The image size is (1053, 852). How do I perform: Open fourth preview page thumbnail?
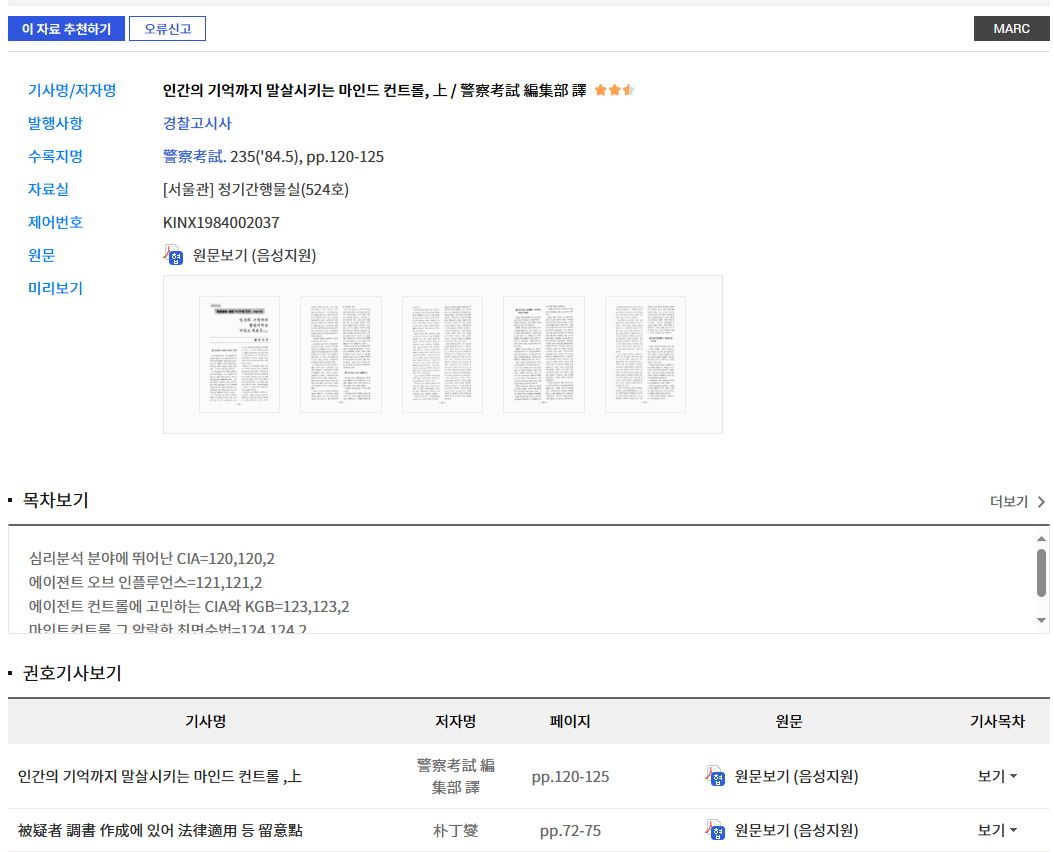click(x=543, y=354)
